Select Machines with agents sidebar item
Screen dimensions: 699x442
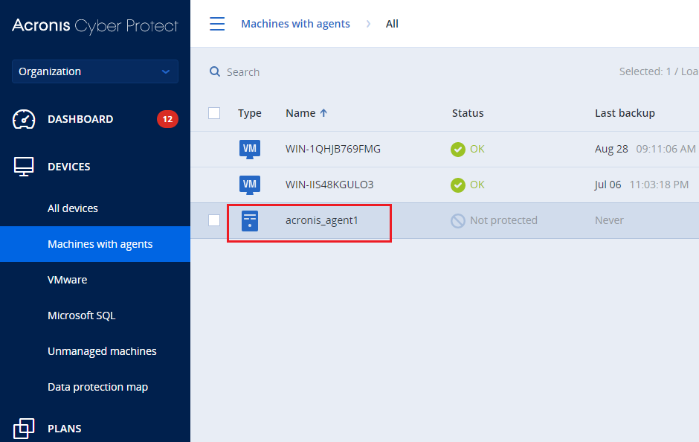(x=95, y=244)
